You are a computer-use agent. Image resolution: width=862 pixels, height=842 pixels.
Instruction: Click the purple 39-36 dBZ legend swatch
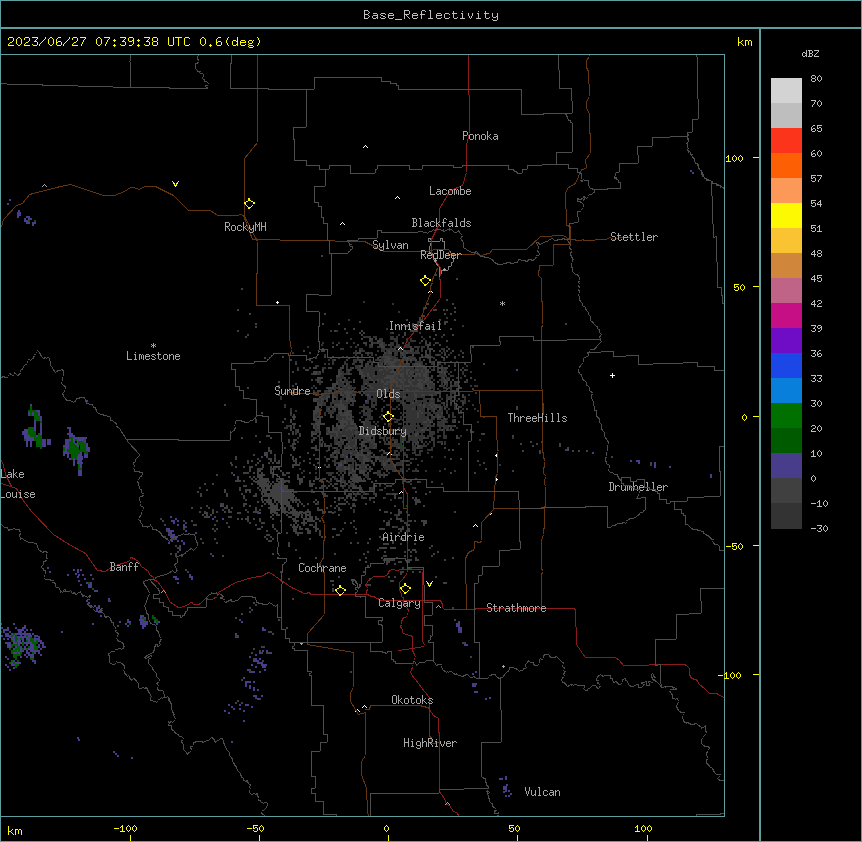click(786, 341)
